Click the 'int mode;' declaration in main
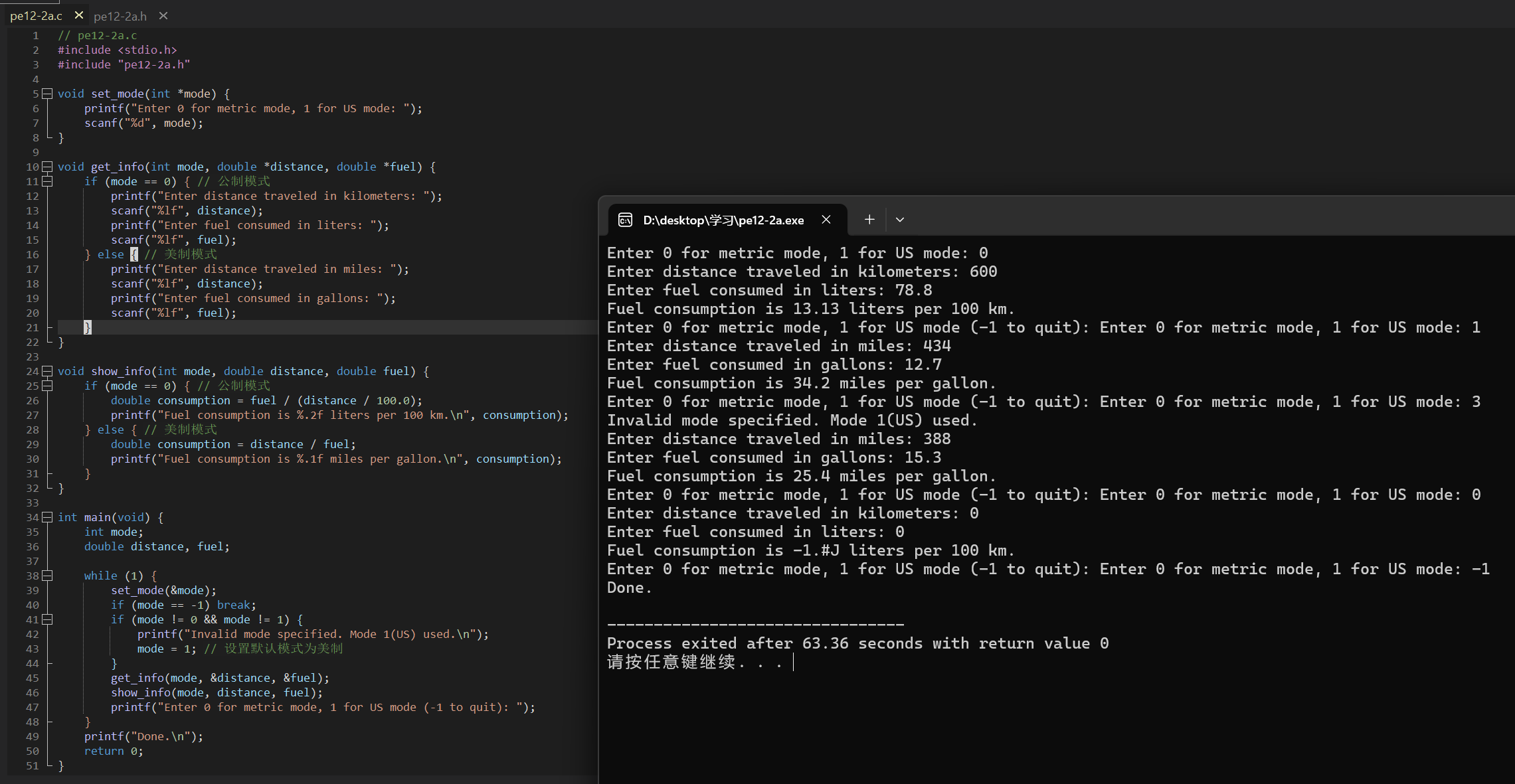The height and width of the screenshot is (784, 1515). point(114,532)
